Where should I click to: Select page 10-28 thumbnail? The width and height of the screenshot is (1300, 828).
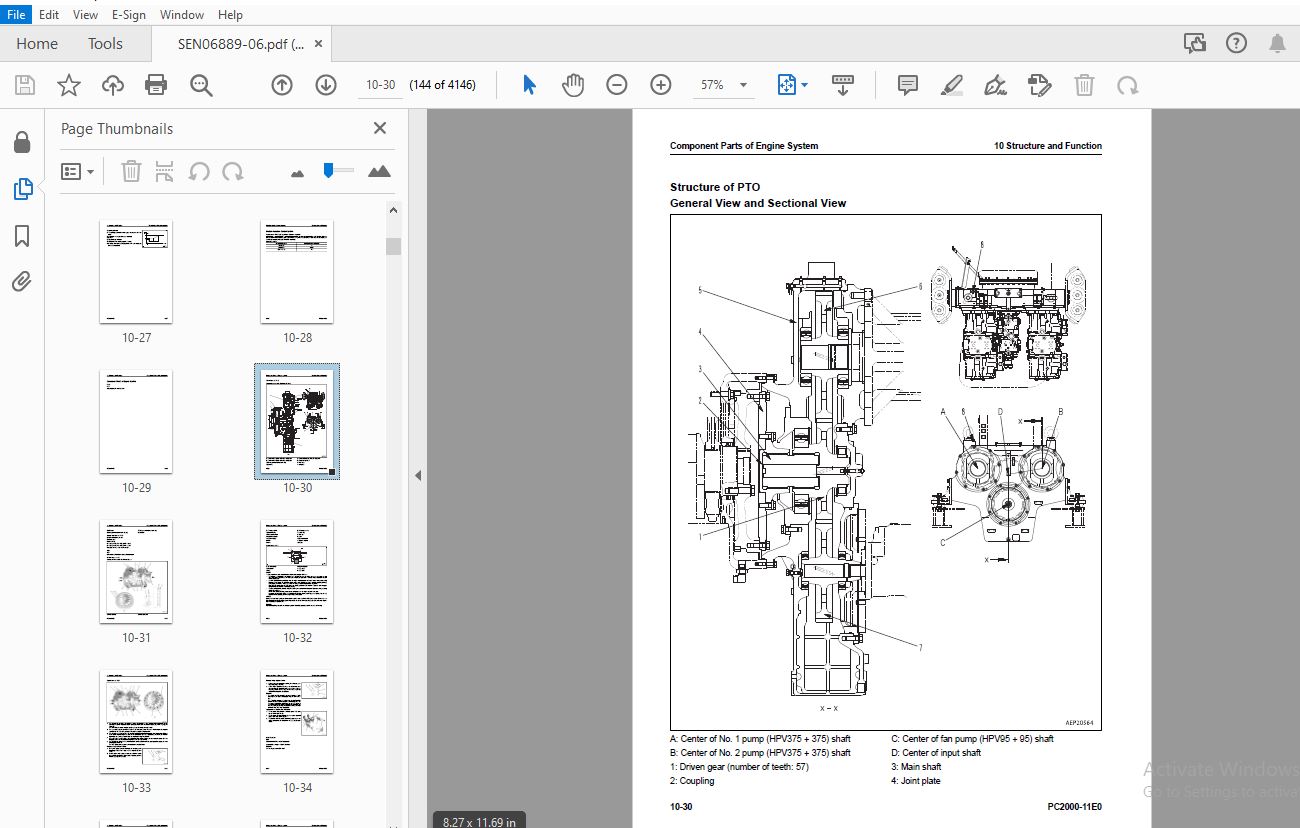coord(297,272)
